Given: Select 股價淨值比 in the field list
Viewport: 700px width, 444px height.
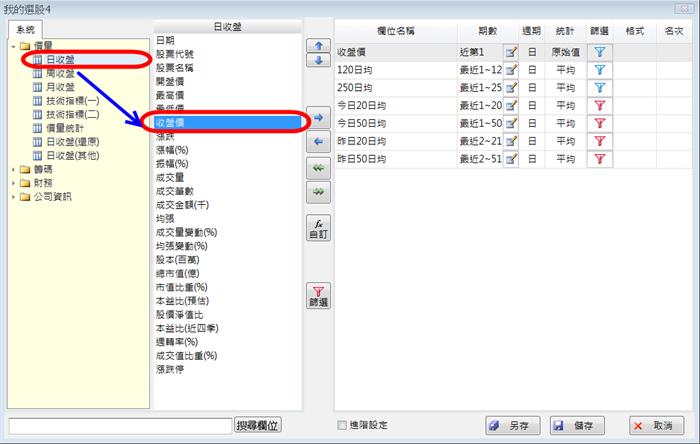Looking at the screenshot, I should [x=179, y=315].
